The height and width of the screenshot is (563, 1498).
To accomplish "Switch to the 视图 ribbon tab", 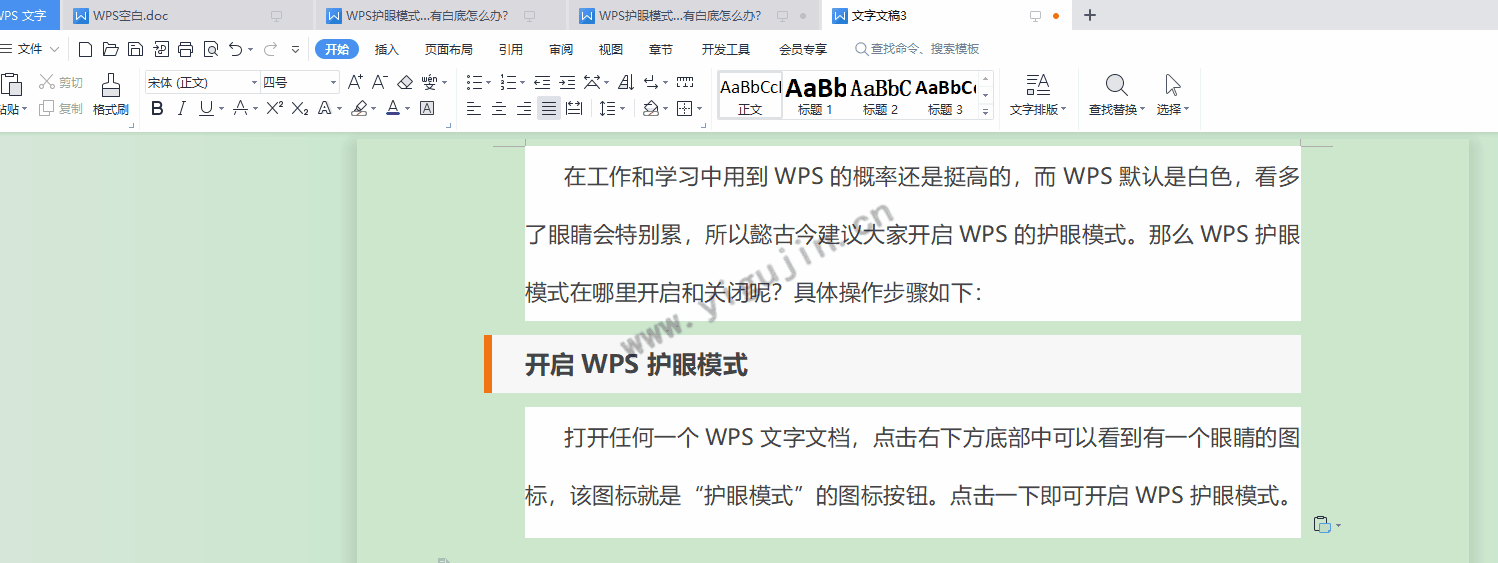I will point(610,49).
